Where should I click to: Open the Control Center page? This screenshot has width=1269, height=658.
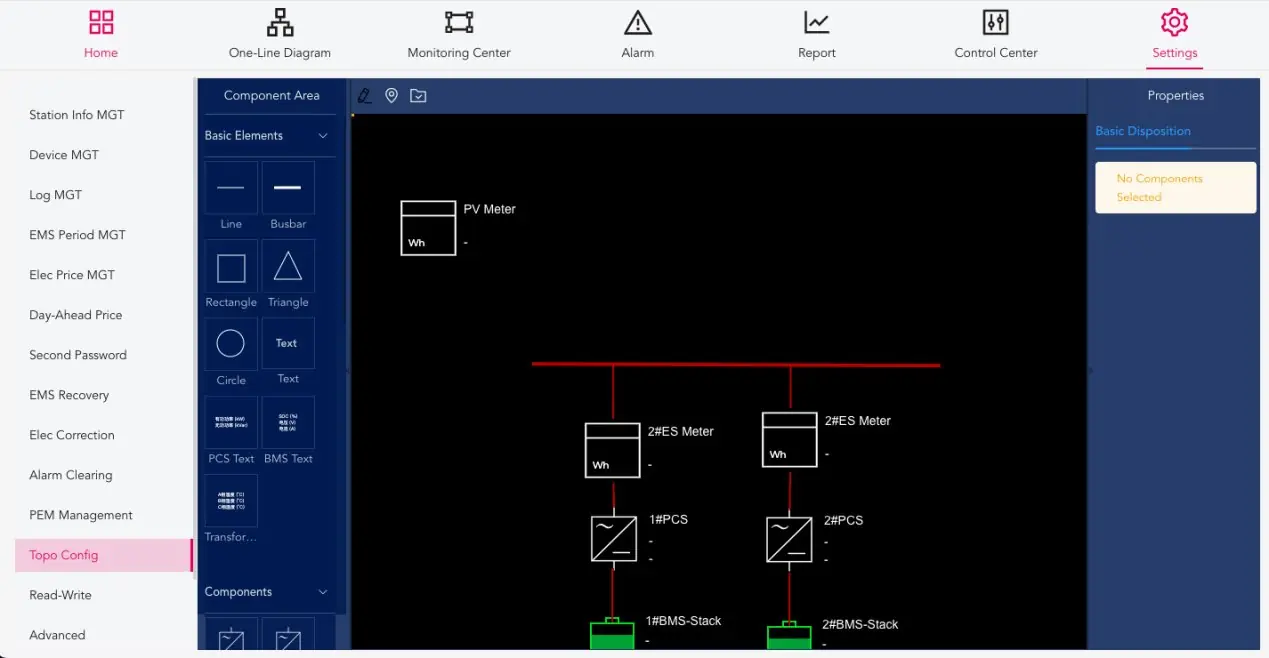coord(996,35)
